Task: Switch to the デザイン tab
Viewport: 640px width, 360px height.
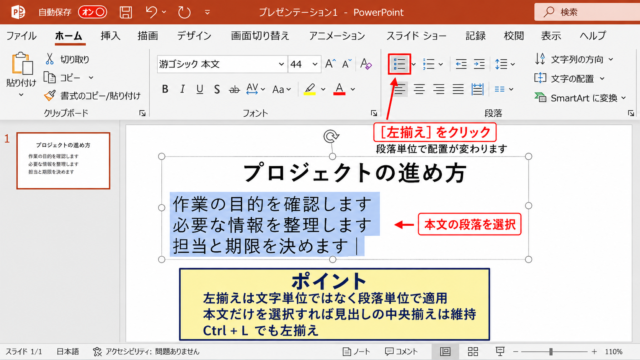Action: (x=194, y=36)
